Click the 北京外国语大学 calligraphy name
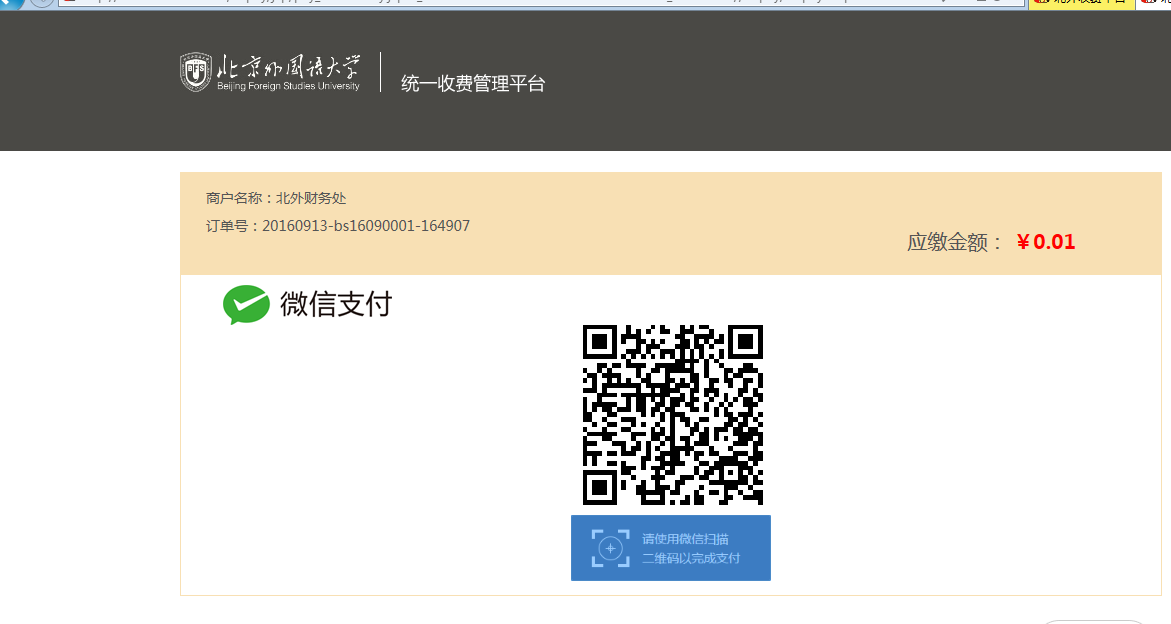1171x624 pixels. tap(289, 66)
